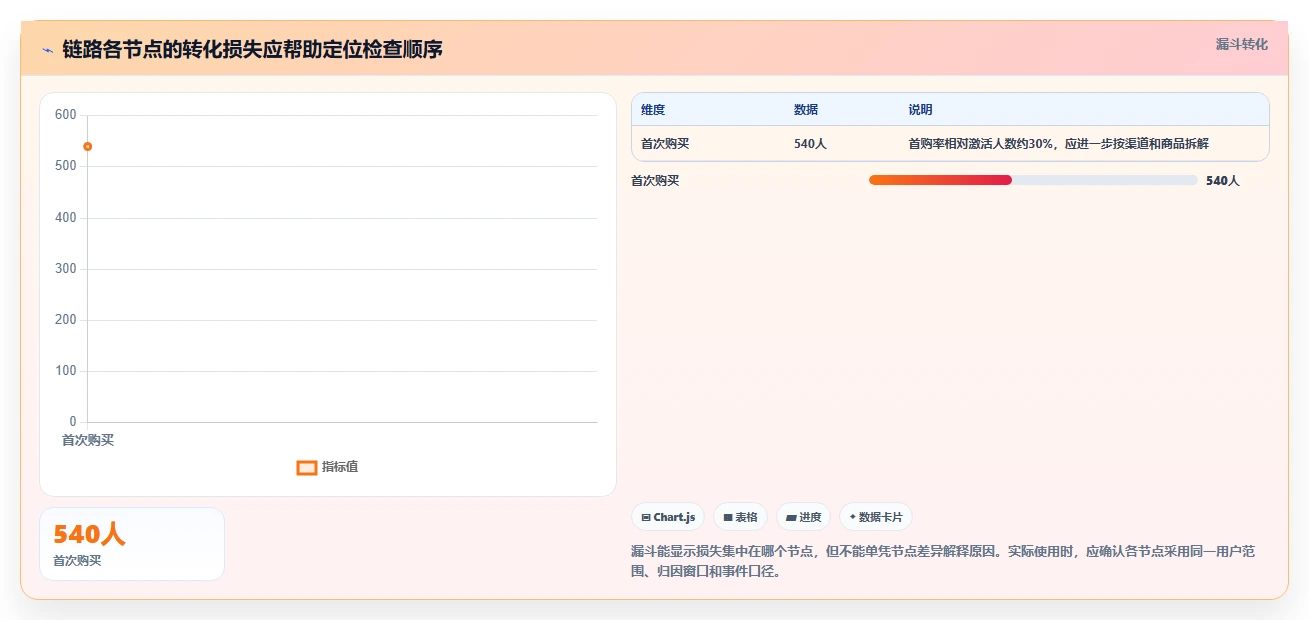Click the icon inside Chart.js tag
Image resolution: width=1309 pixels, height=620 pixels.
646,518
